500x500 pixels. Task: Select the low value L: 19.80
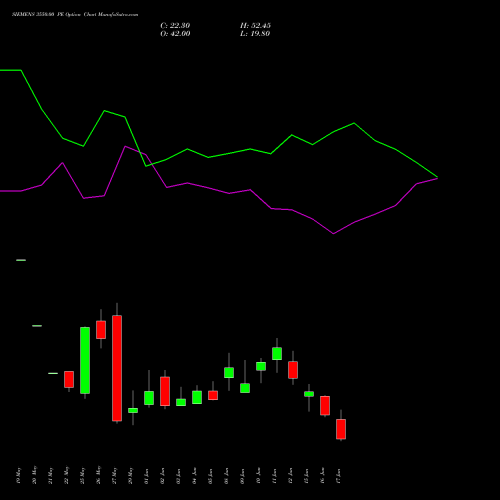pos(255,34)
